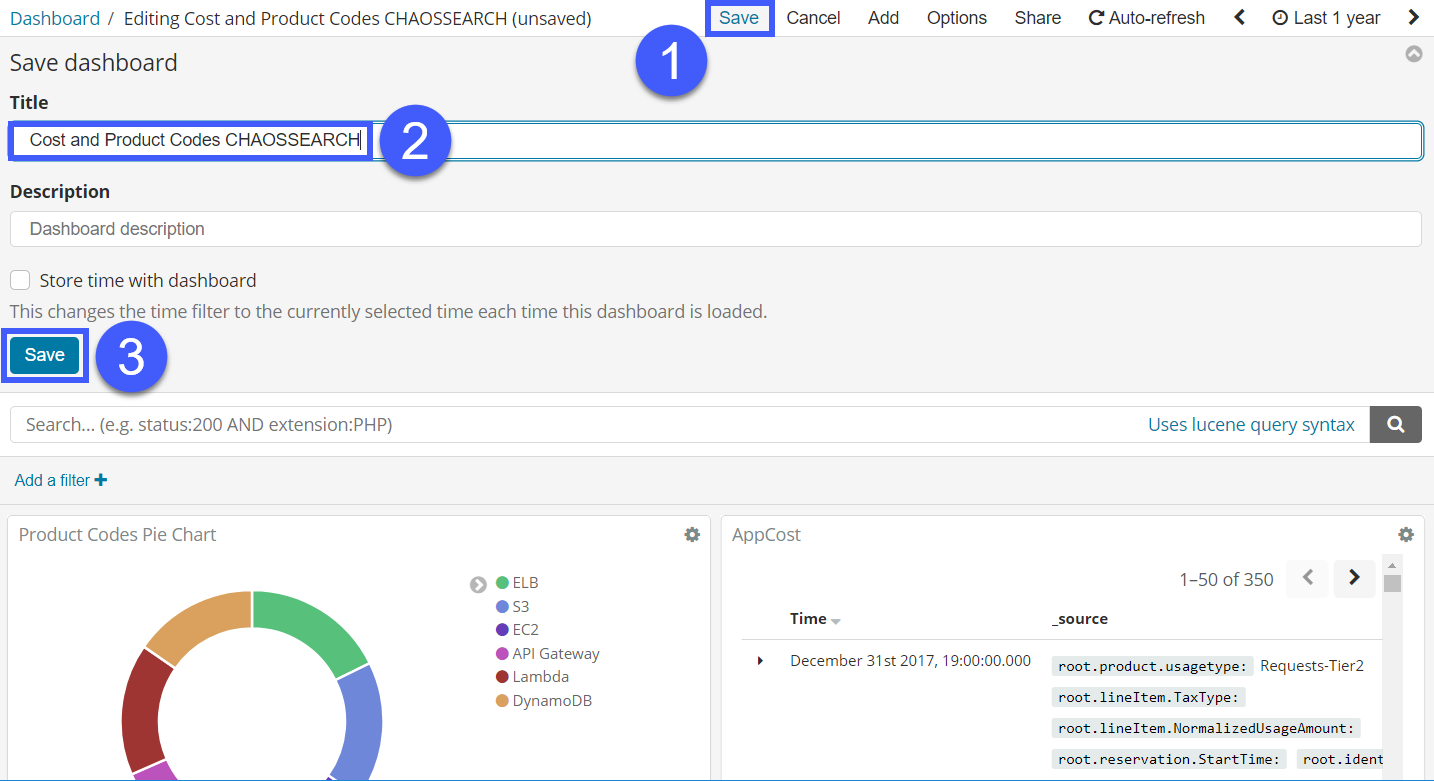Enable Store time with dashboard checkbox

(x=20, y=280)
